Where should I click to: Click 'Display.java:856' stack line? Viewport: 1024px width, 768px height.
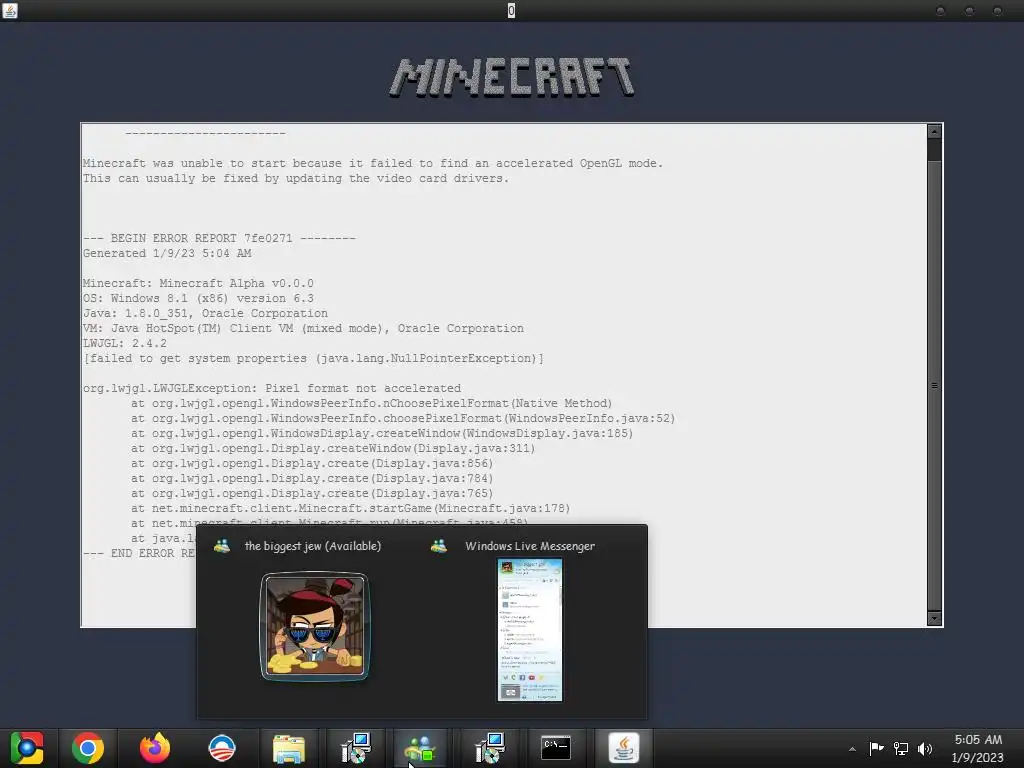coord(312,464)
